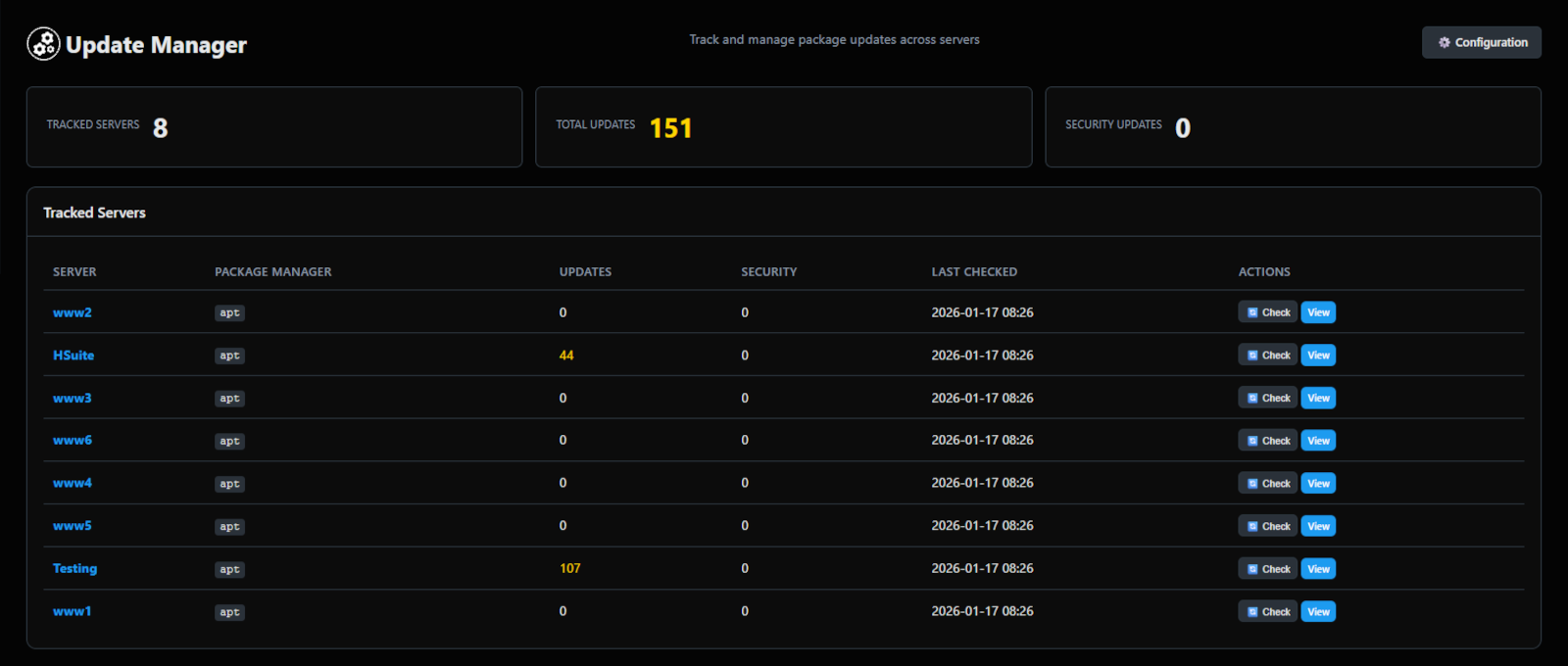This screenshot has height=666, width=1568.
Task: Click Check button for www3 server
Action: tap(1267, 398)
